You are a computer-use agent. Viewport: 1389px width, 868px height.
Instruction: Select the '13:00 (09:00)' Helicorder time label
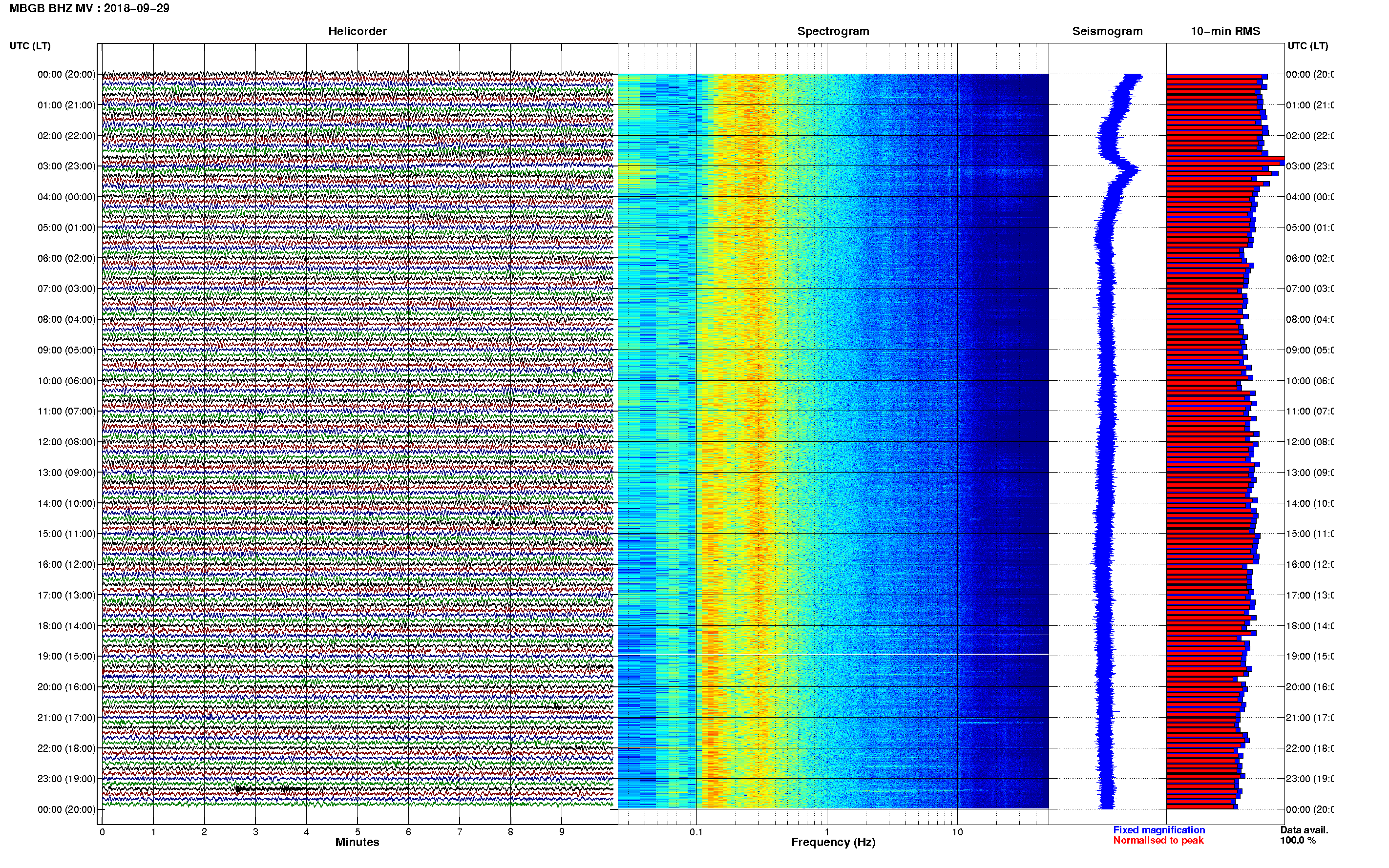[x=66, y=473]
